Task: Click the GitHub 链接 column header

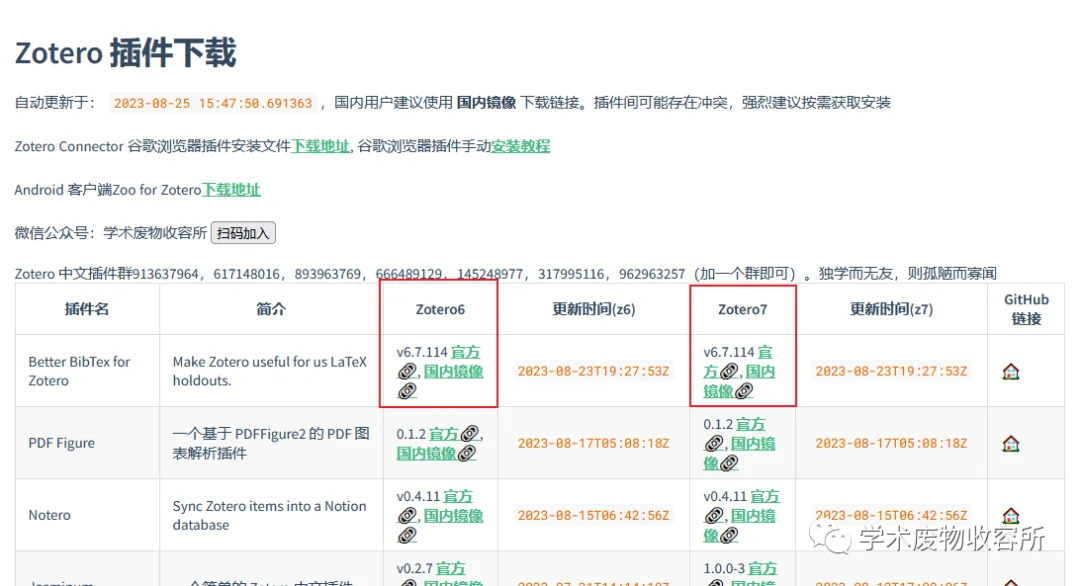Action: (x=1026, y=309)
